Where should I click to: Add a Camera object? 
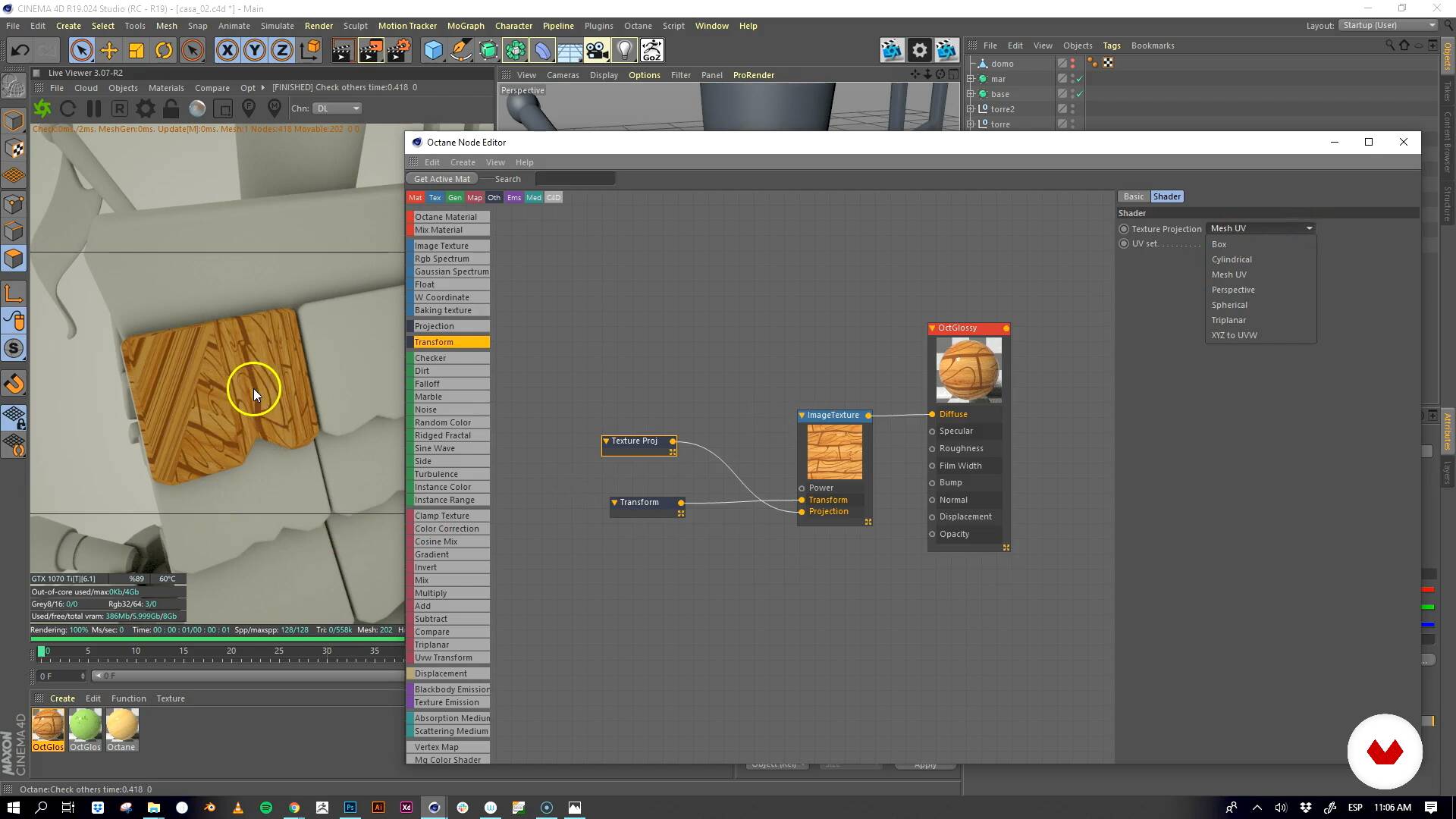click(597, 51)
